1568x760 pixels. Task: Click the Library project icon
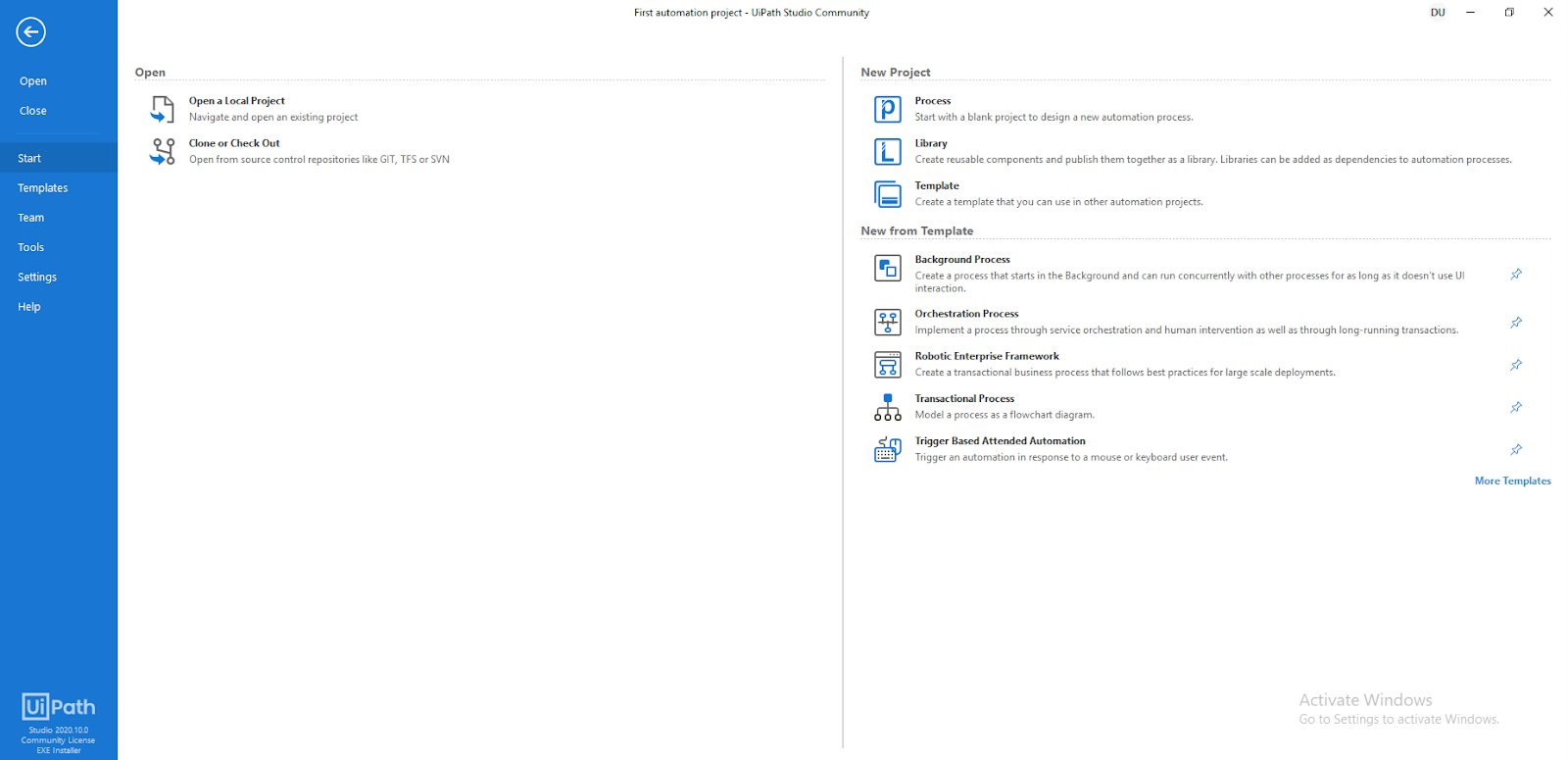pos(888,151)
